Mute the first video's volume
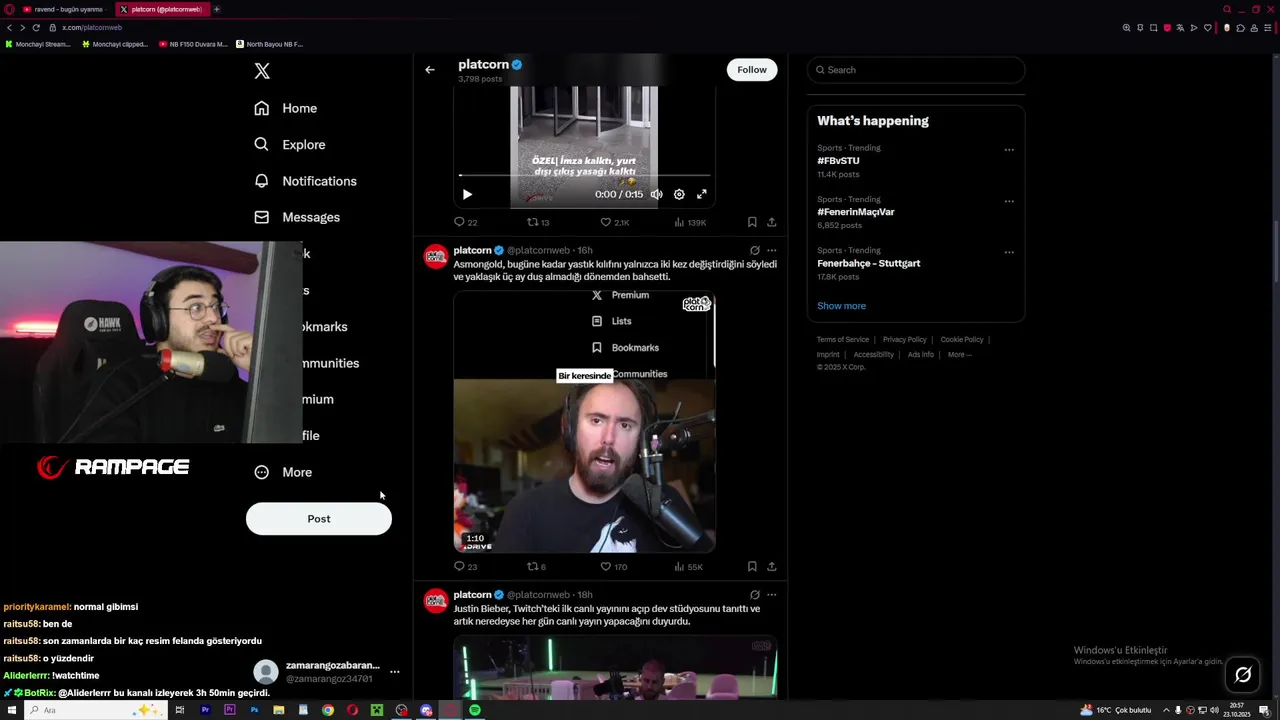 656,194
